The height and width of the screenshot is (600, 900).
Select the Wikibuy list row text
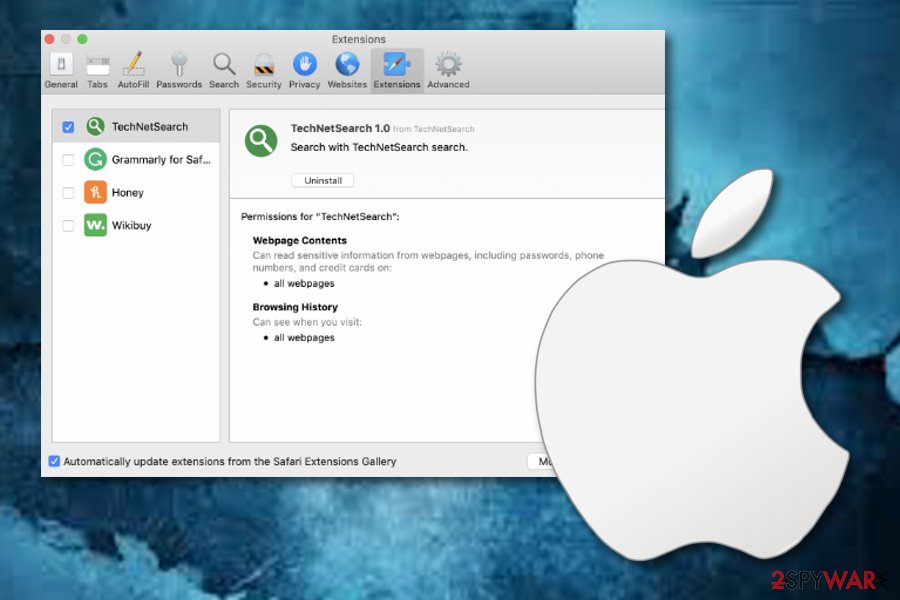[131, 225]
